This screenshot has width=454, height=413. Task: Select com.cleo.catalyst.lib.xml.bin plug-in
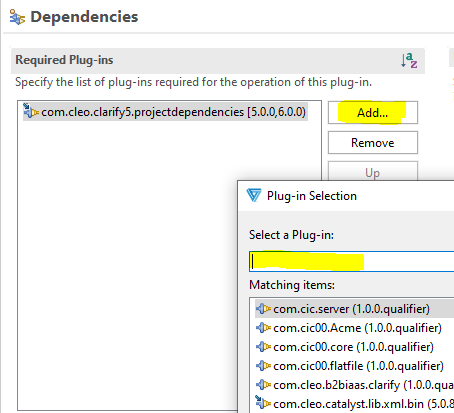(x=355, y=404)
